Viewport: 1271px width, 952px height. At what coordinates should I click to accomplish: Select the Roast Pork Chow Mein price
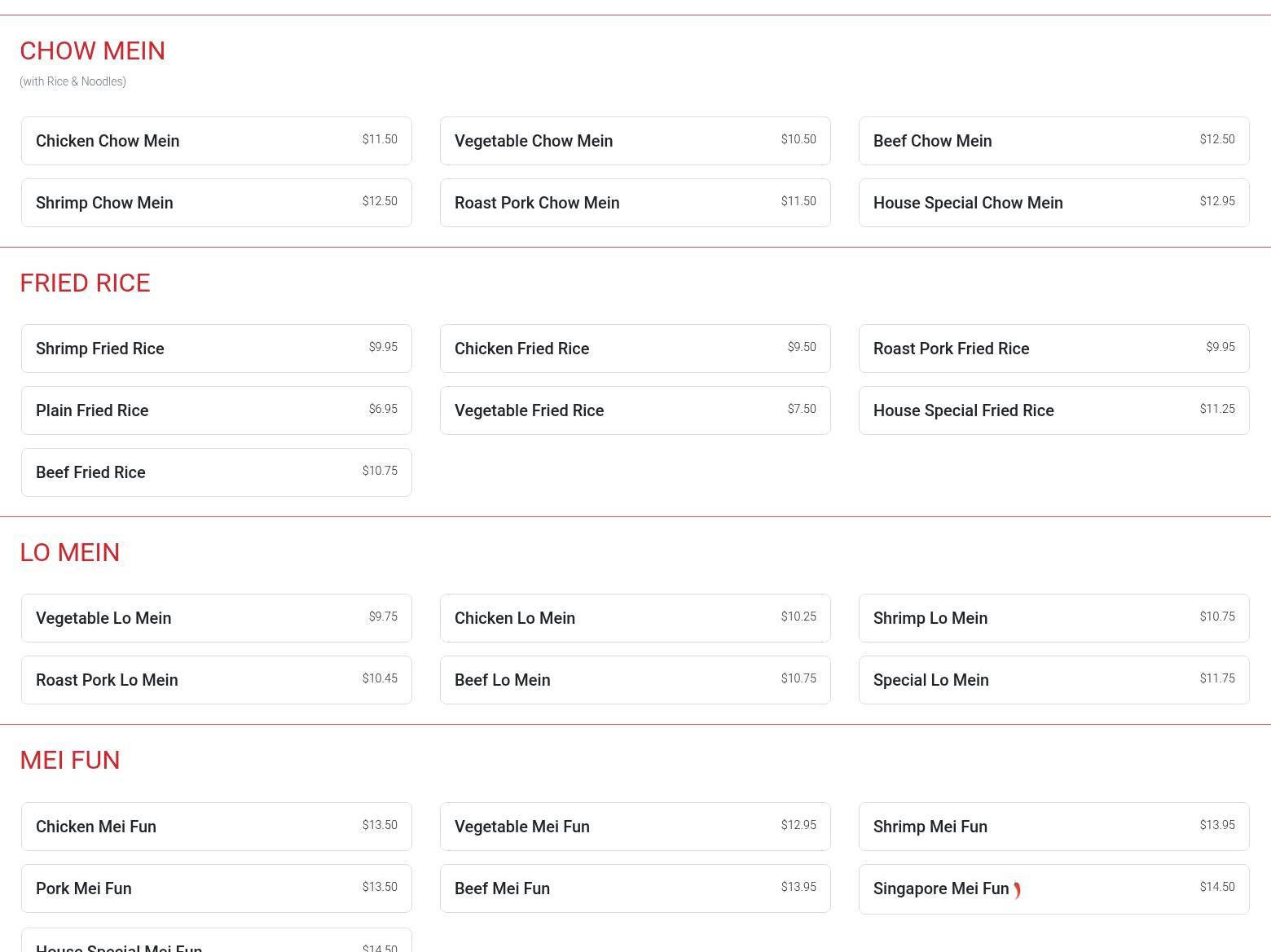(798, 201)
